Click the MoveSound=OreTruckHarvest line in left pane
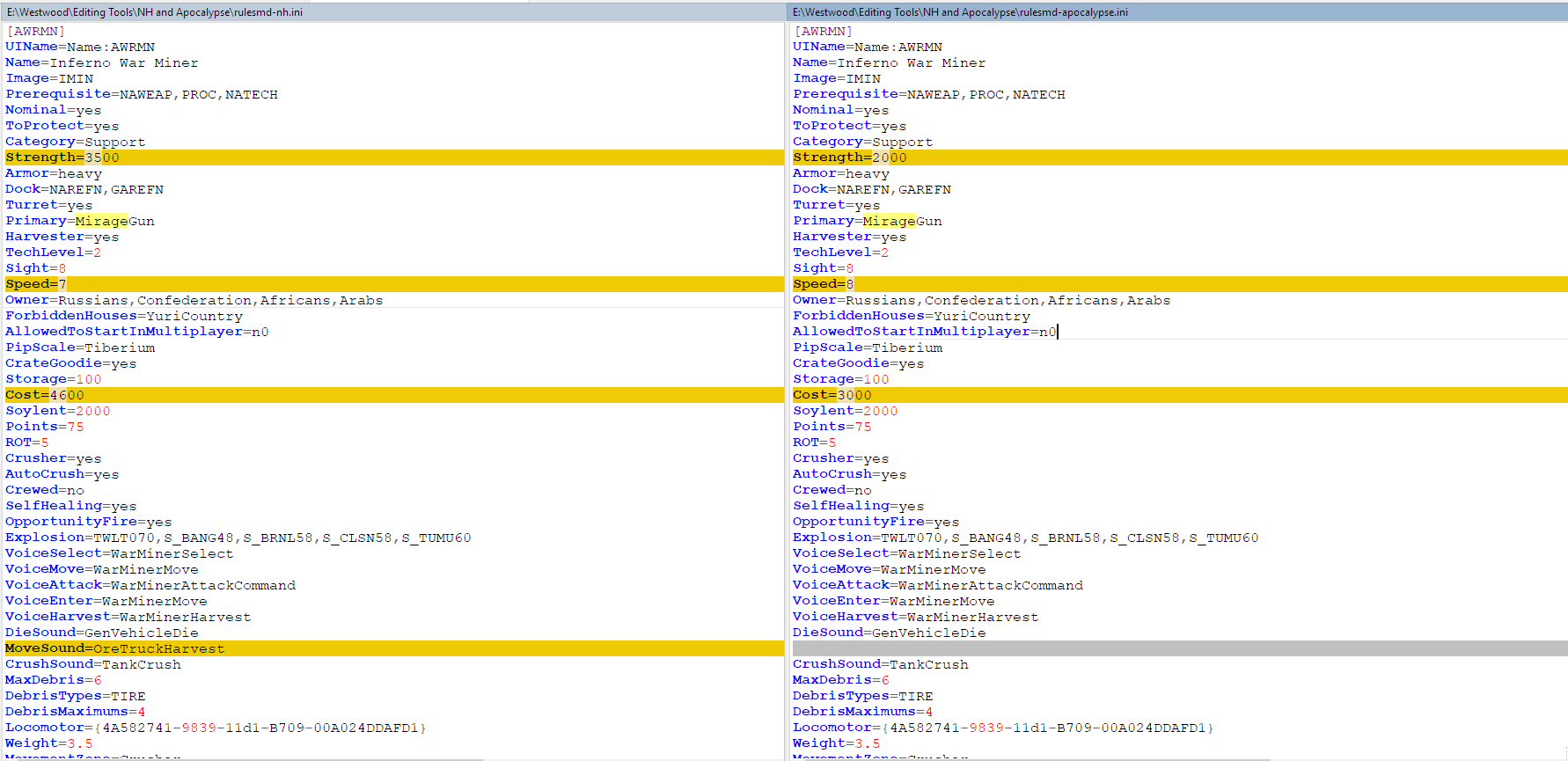1568x761 pixels. pos(393,648)
